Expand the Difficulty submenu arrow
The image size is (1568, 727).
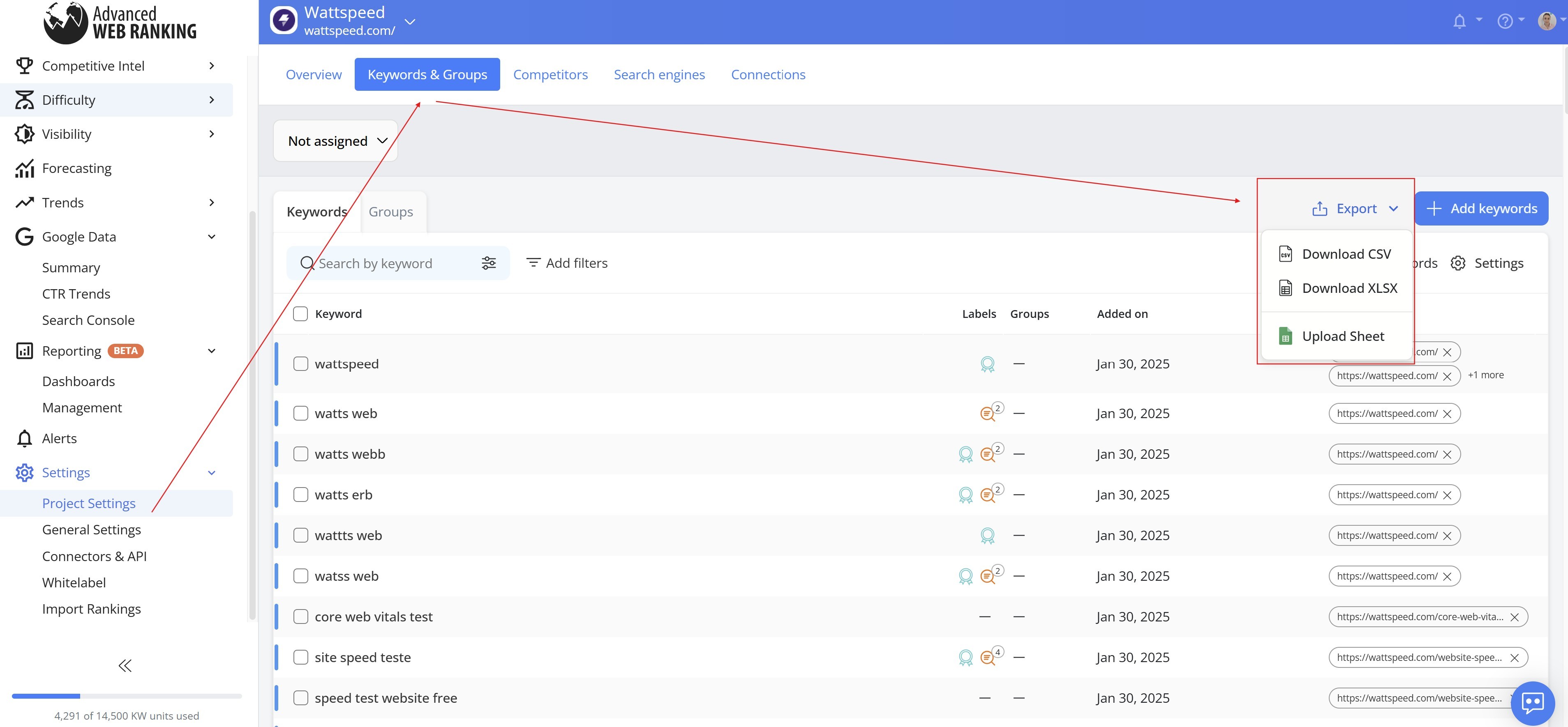pyautogui.click(x=212, y=100)
